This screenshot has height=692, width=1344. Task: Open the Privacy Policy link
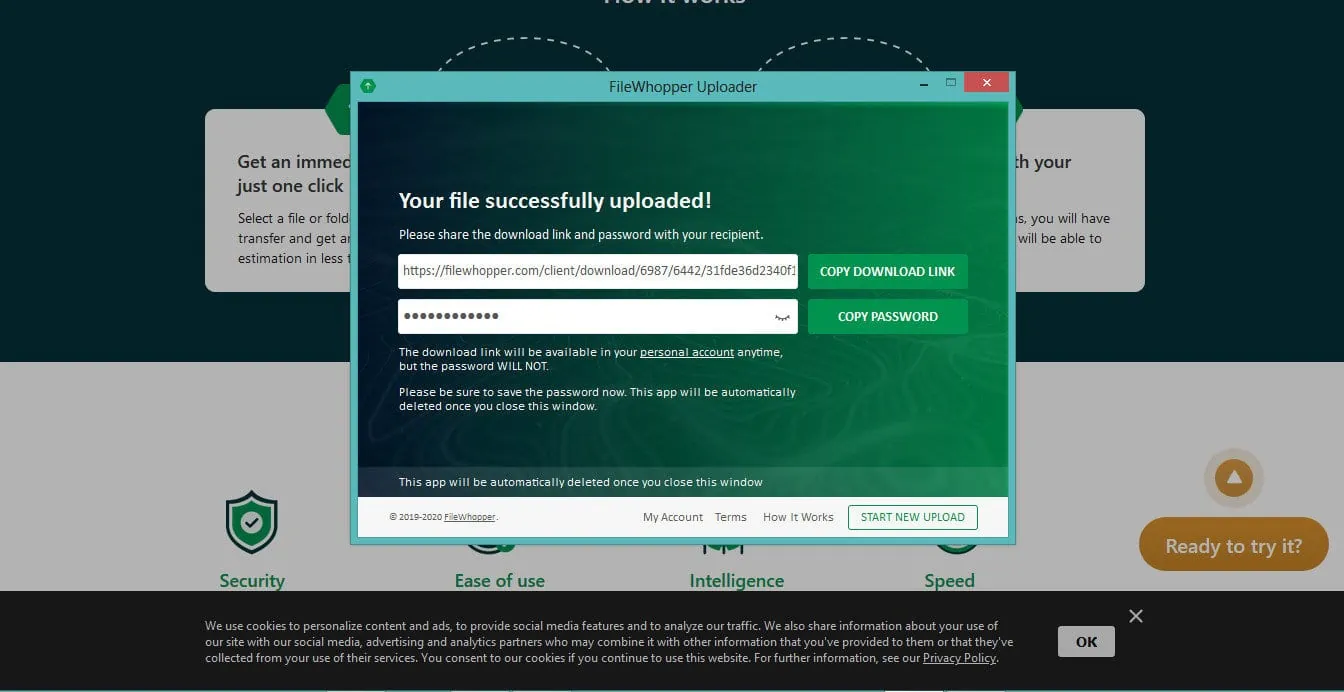click(x=959, y=658)
